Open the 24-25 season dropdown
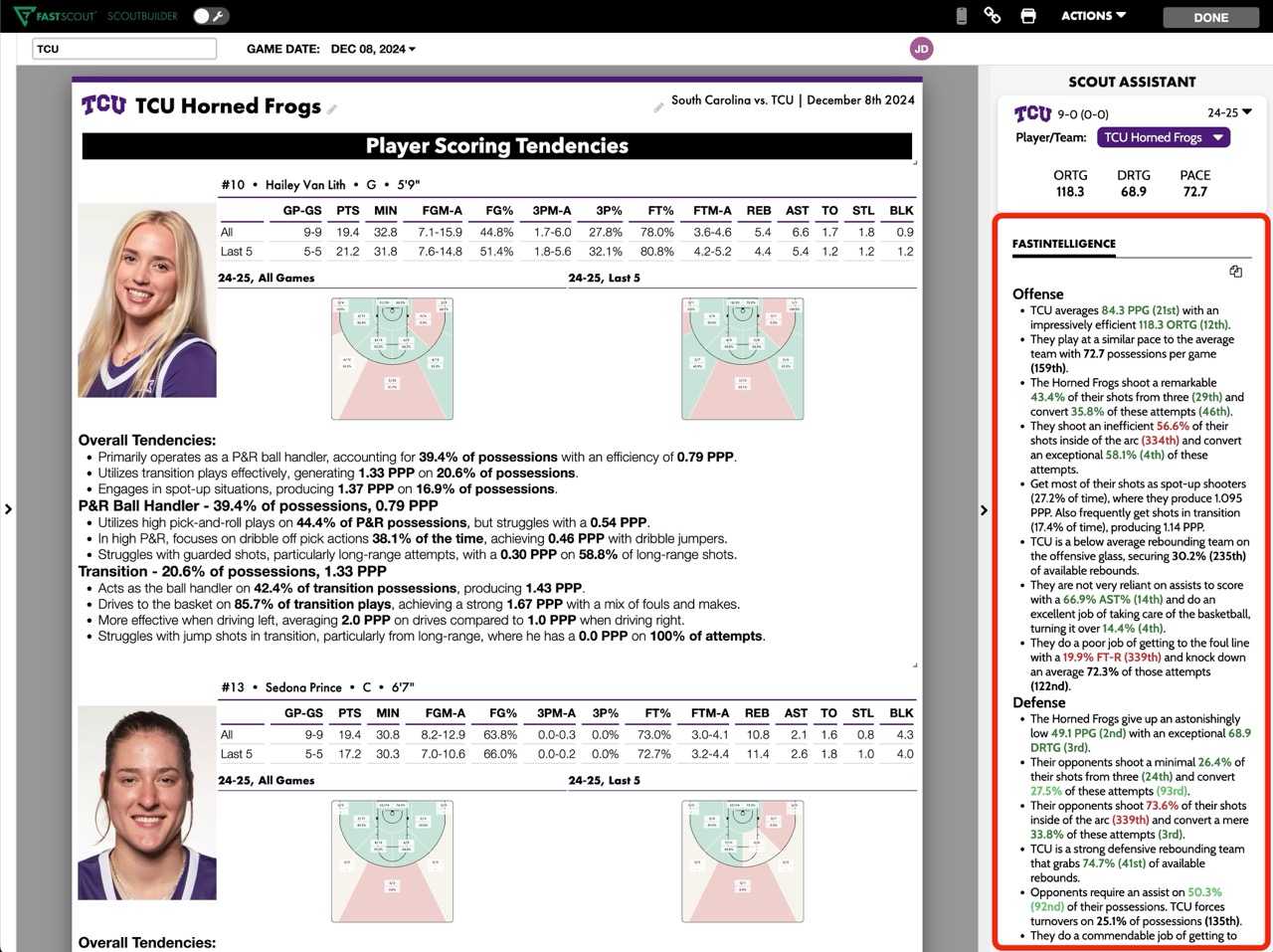This screenshot has width=1273, height=952. (x=1229, y=113)
